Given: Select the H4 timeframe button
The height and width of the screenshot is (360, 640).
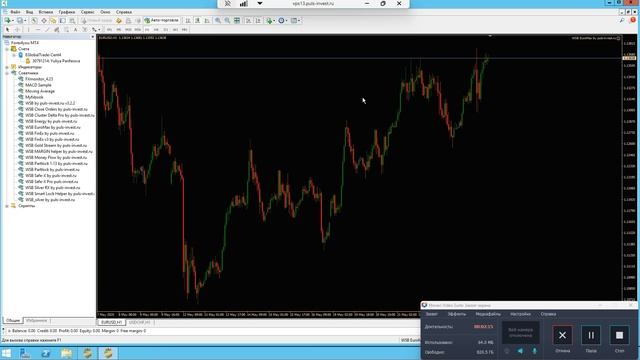Looking at the screenshot, I should (x=156, y=30).
